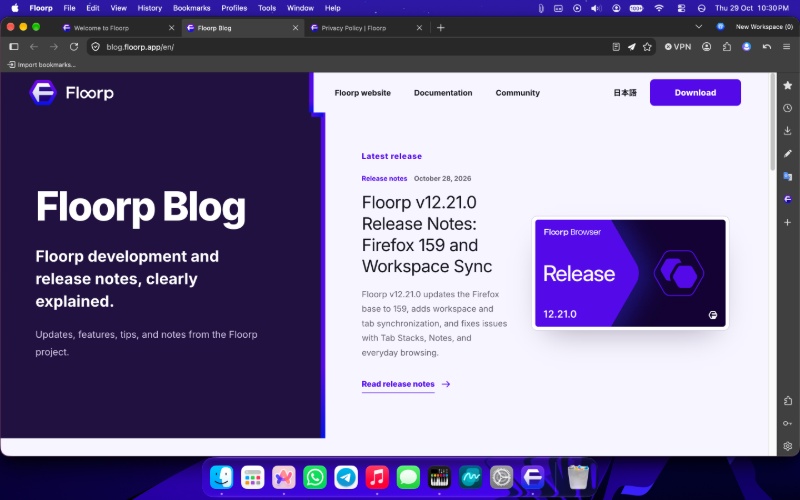
Task: Open Telegram from the Dock
Action: point(346,478)
